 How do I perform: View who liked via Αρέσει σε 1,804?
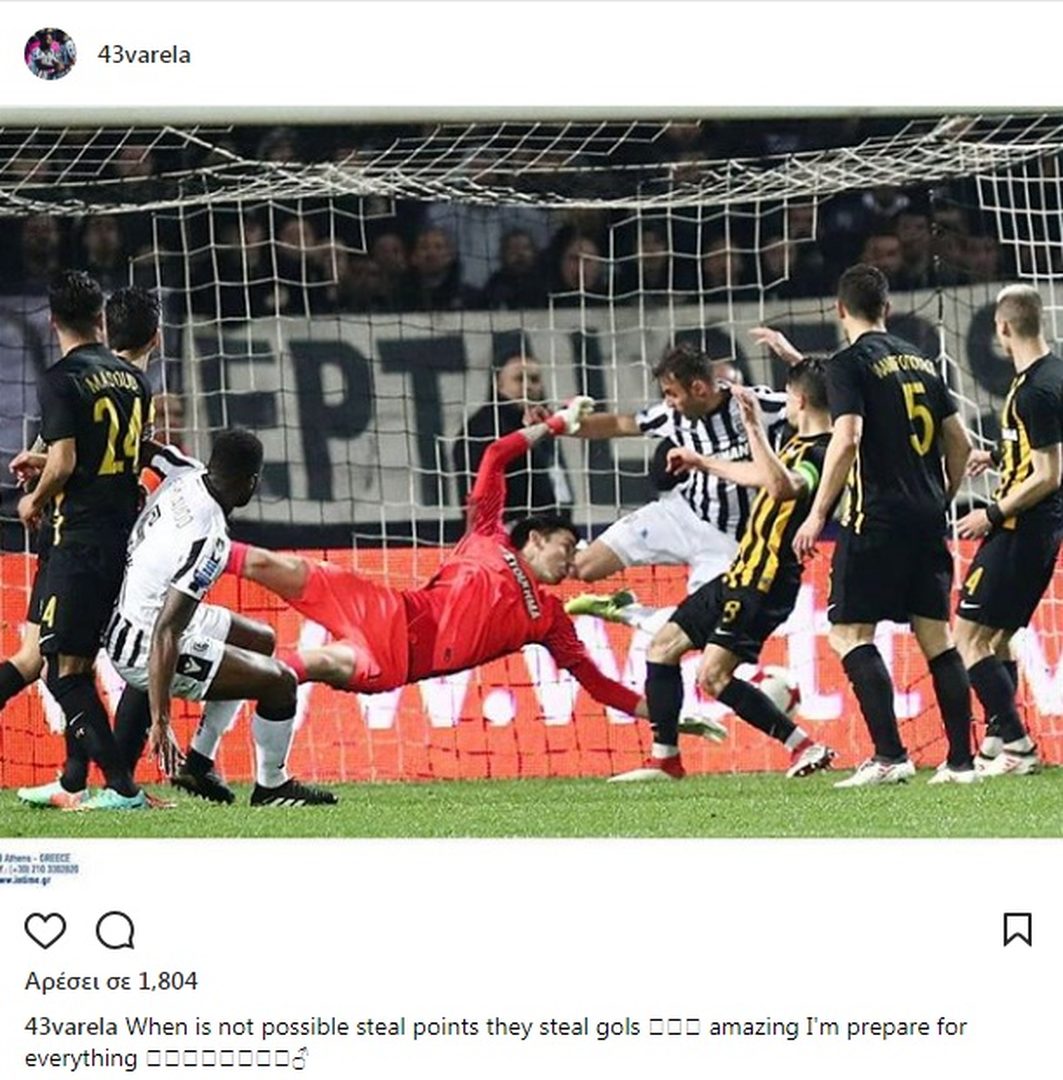(111, 981)
